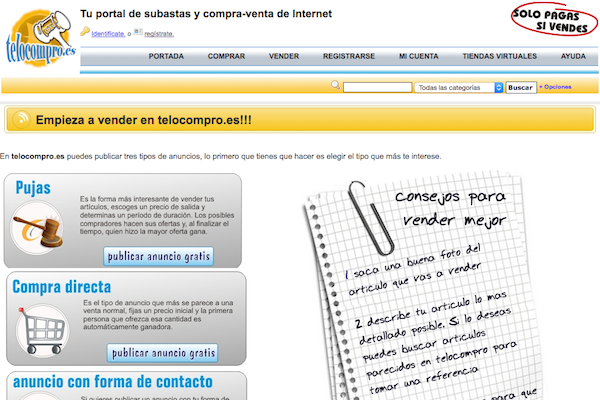The height and width of the screenshot is (400, 600).
Task: Click the gavel icon in Pujas card
Action: (x=38, y=229)
